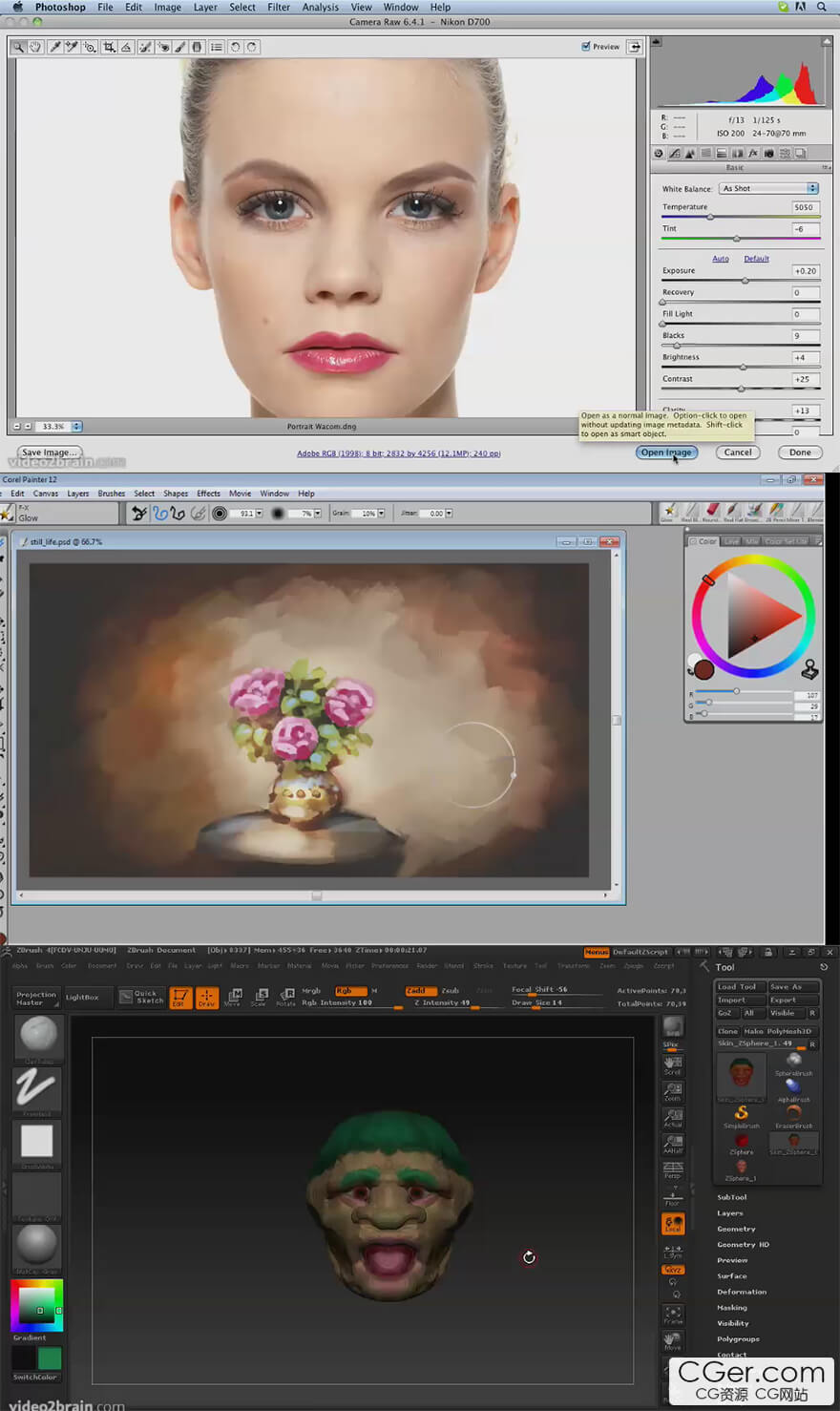The height and width of the screenshot is (1411, 840).
Task: Toggle Camera Raw full screen mode icon
Action: (635, 46)
